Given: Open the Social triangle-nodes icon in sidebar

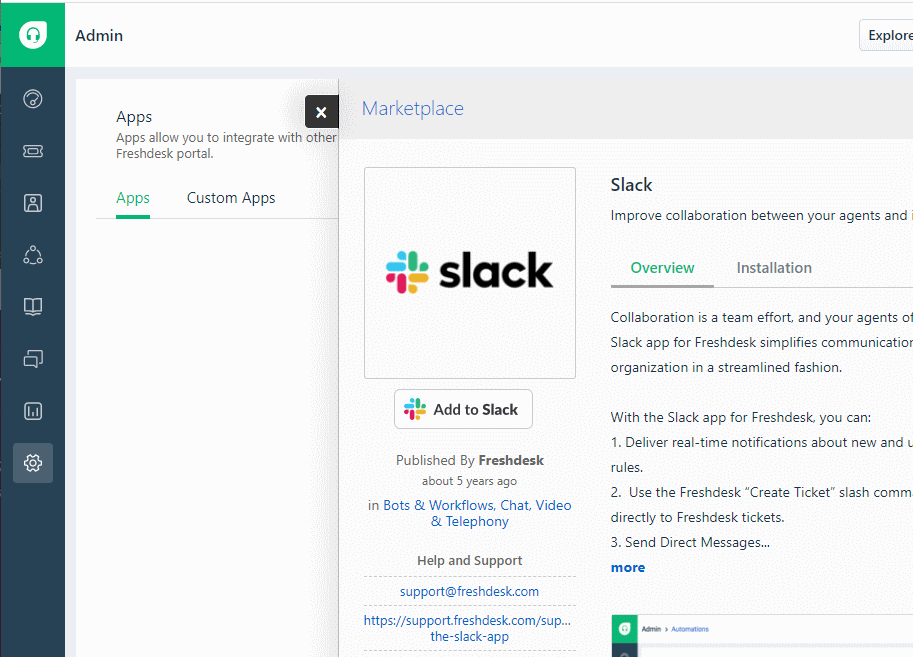Looking at the screenshot, I should pyautogui.click(x=33, y=255).
